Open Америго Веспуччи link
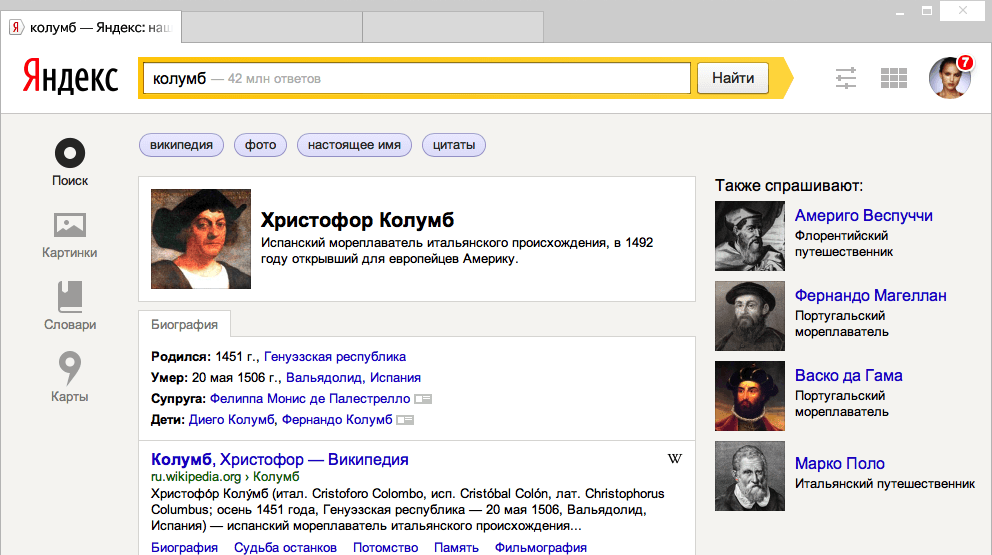The height and width of the screenshot is (555, 992). [864, 215]
